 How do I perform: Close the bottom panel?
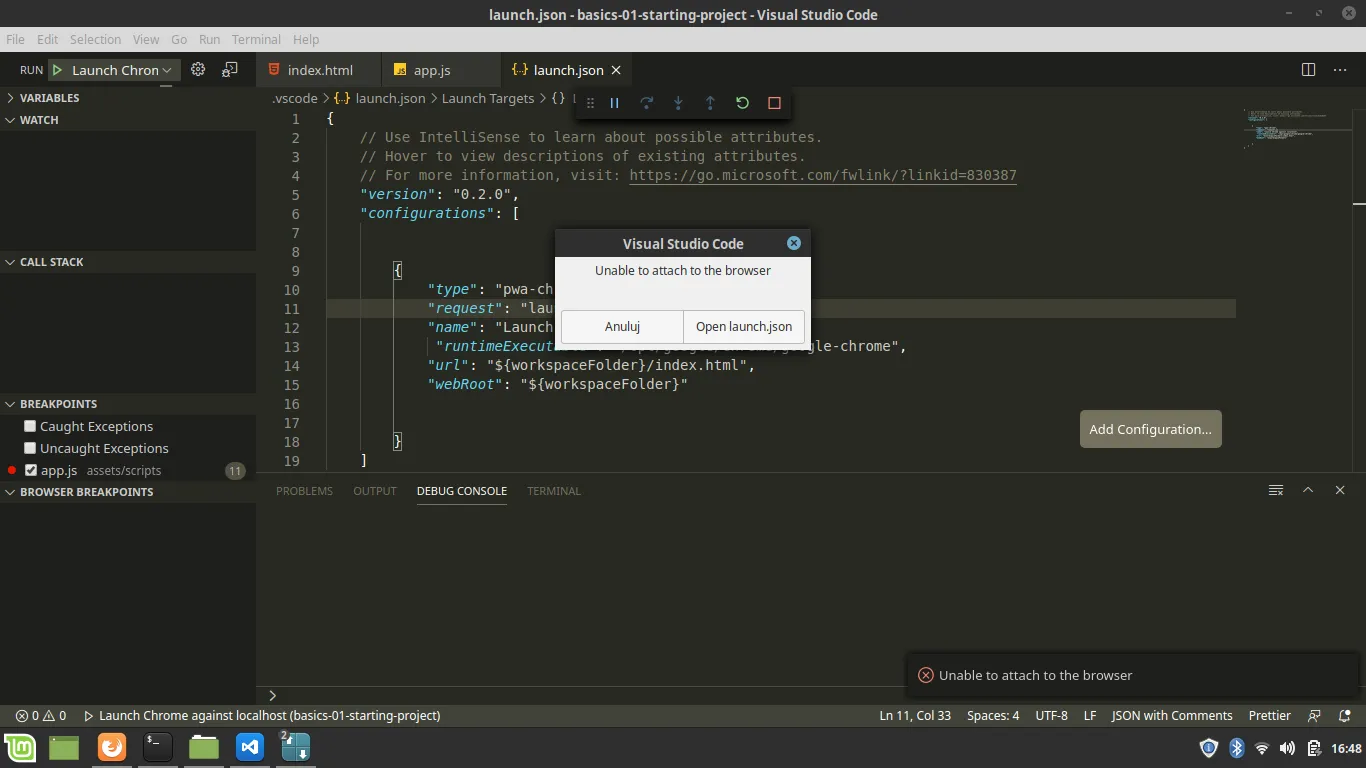(1340, 490)
